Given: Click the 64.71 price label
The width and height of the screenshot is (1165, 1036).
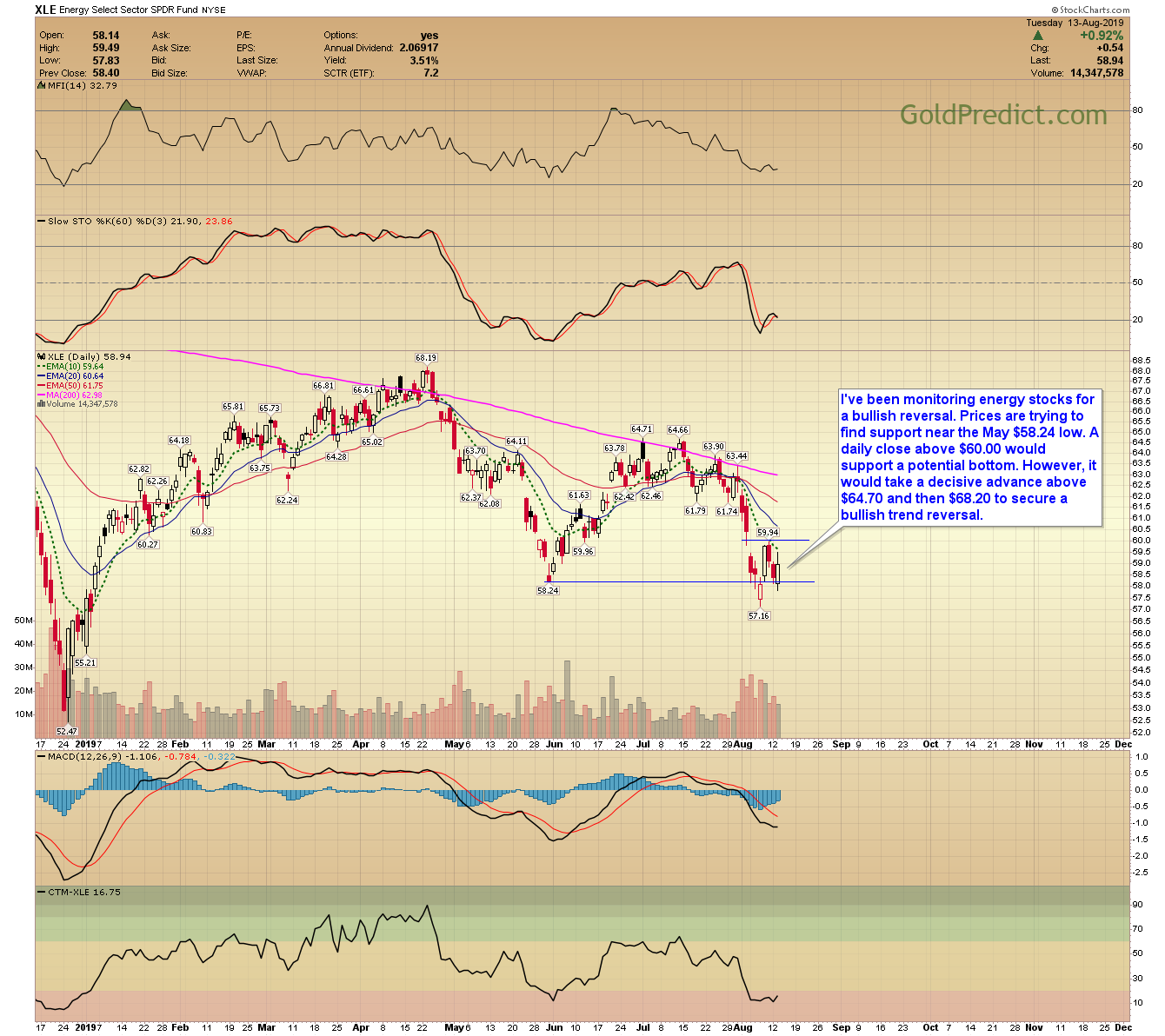Looking at the screenshot, I should [x=642, y=429].
